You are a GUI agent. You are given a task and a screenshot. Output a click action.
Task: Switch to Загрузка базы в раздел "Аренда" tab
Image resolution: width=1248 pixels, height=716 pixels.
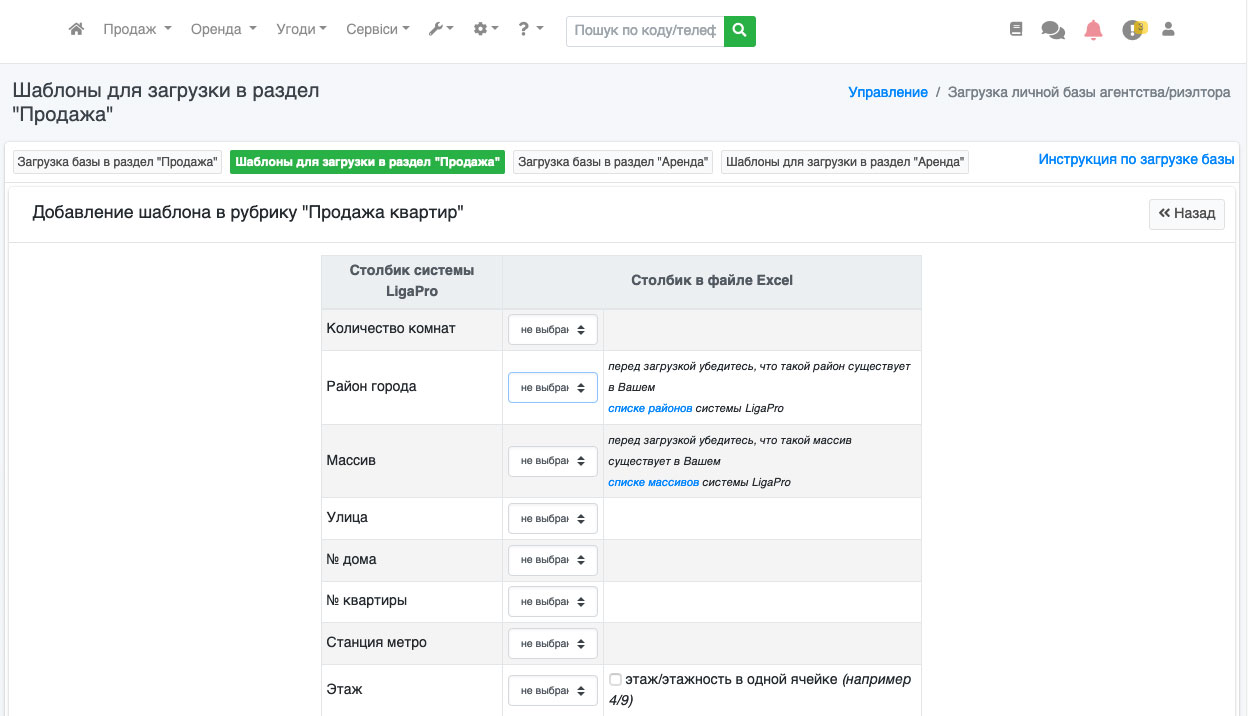click(x=614, y=162)
